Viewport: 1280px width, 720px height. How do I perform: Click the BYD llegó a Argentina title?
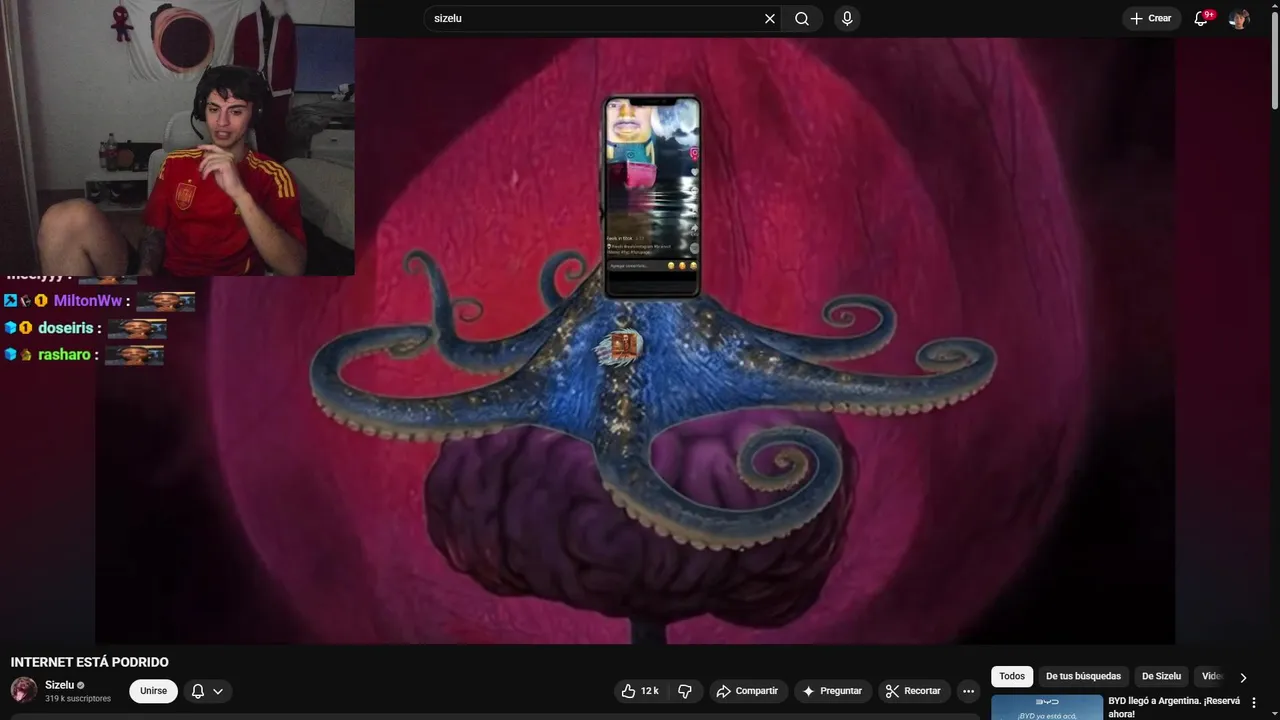[x=1174, y=708]
